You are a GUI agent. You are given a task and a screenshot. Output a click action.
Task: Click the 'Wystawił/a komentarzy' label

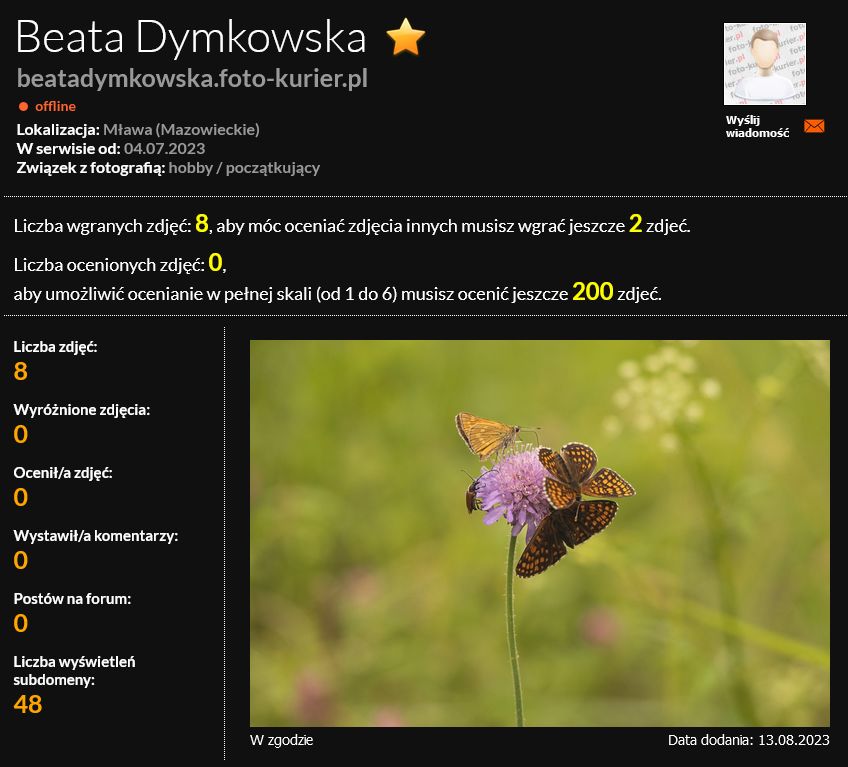click(96, 536)
